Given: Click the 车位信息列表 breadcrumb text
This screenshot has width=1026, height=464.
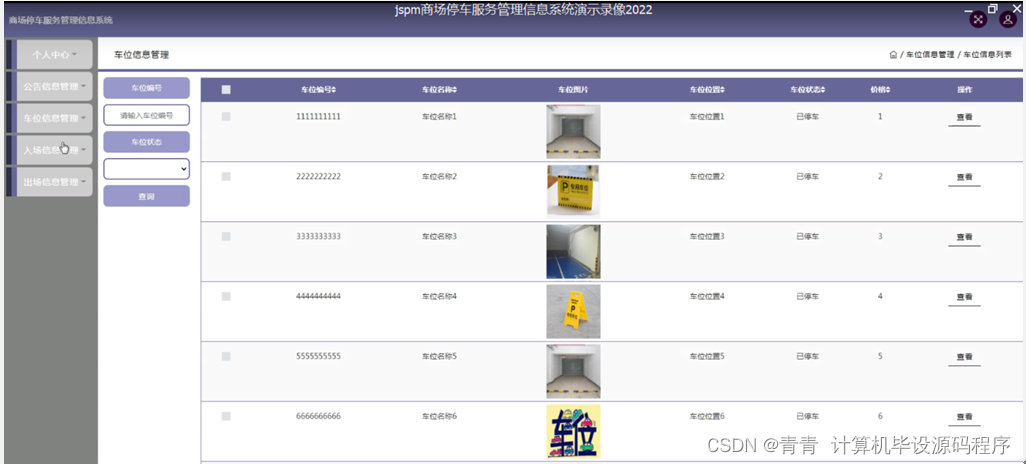Looking at the screenshot, I should [x=987, y=55].
